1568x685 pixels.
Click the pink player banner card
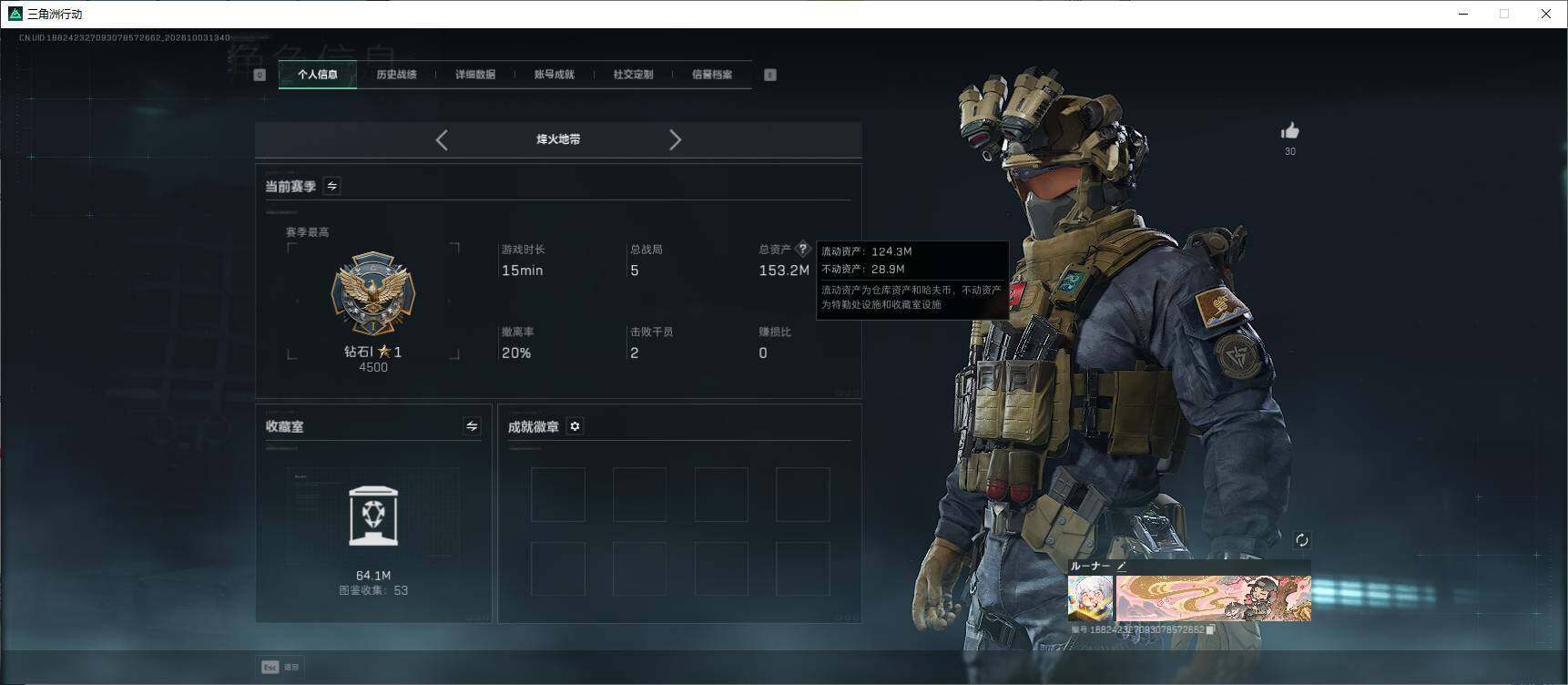pos(1214,598)
